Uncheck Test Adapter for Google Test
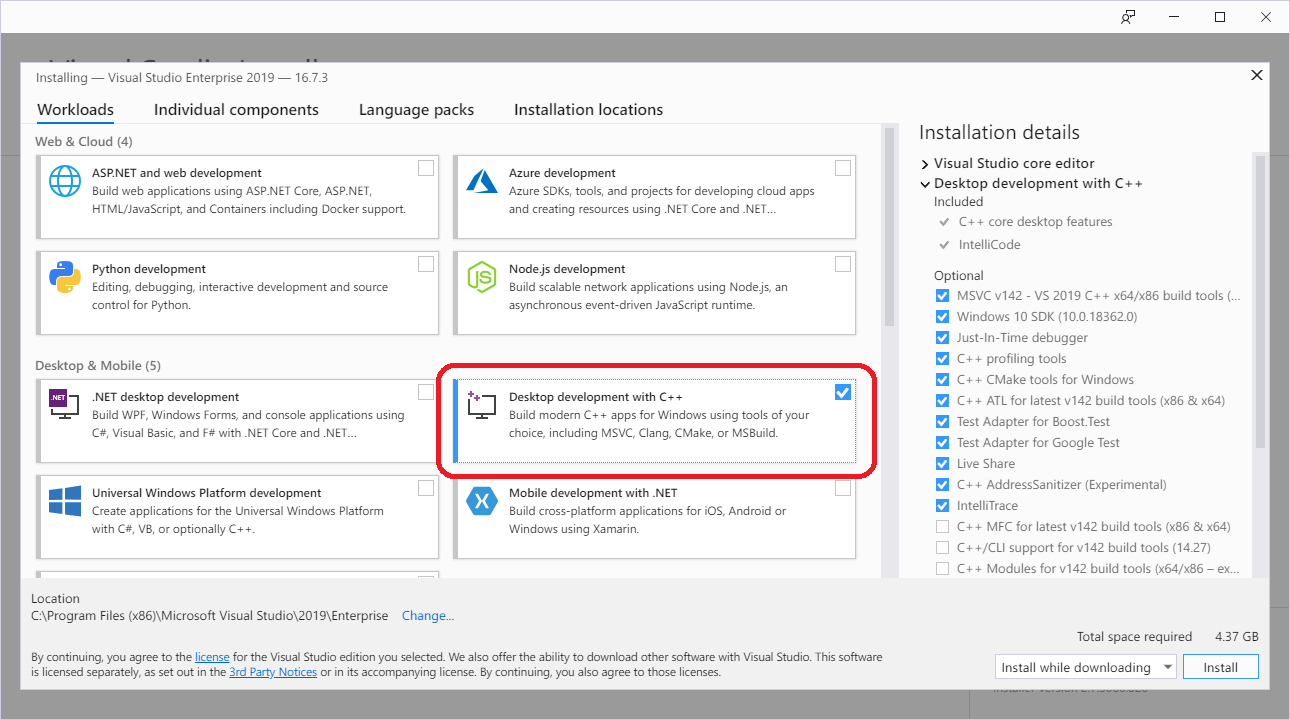Viewport: 1290px width, 720px height. coord(942,443)
